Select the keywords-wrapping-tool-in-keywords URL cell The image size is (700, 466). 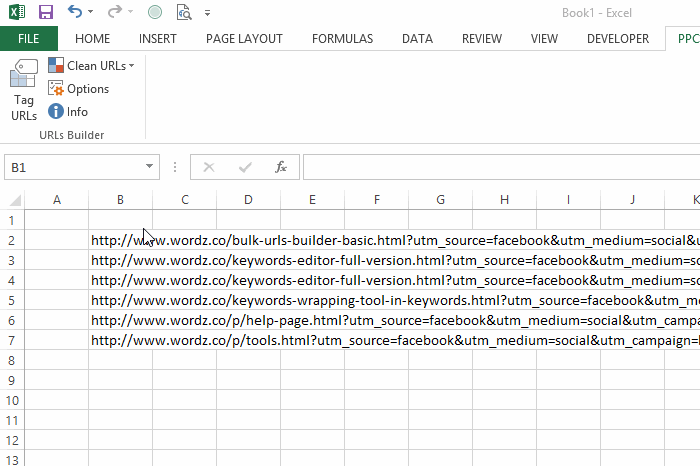coord(121,300)
